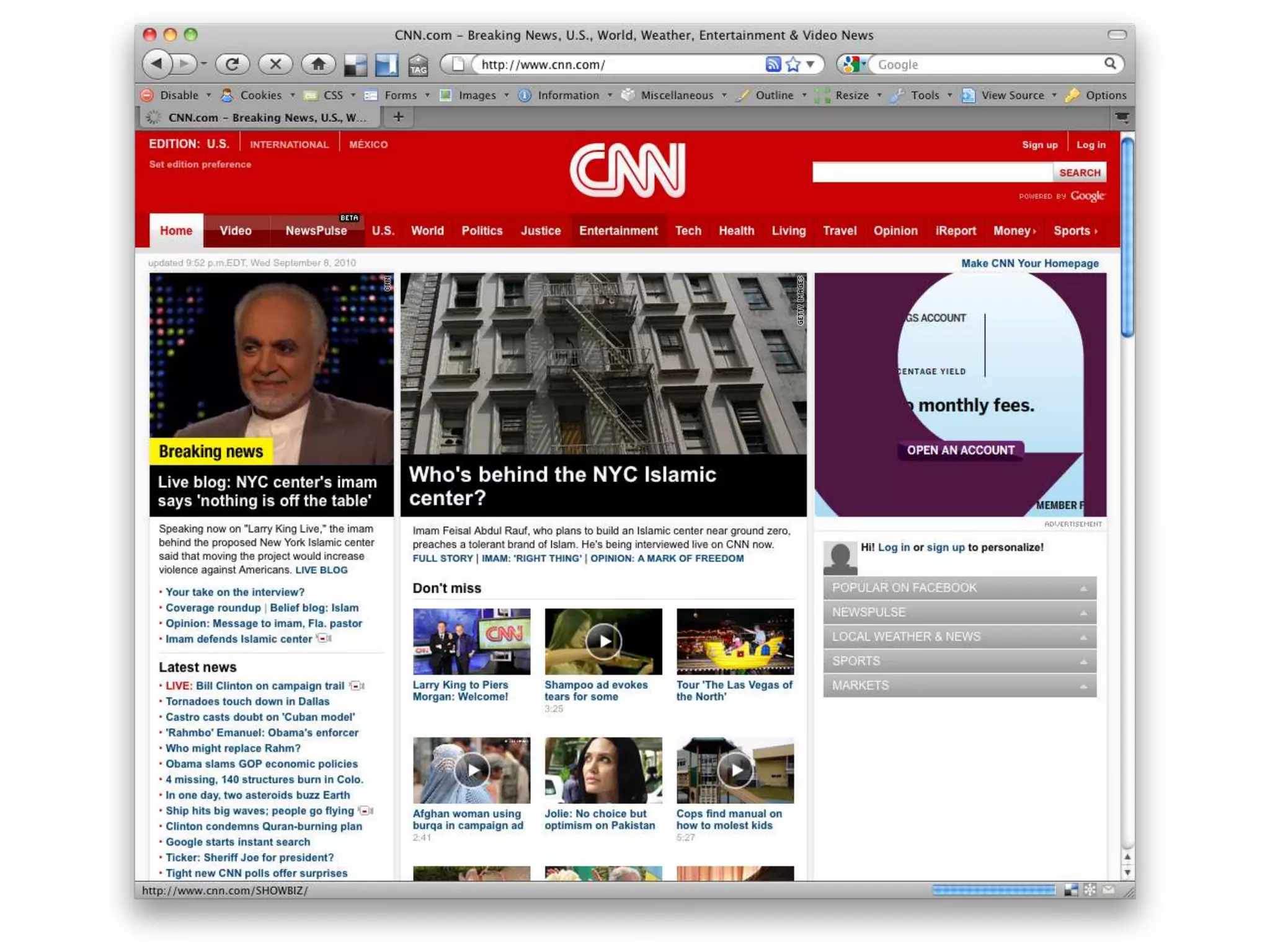This screenshot has height=952, width=1270.
Task: Open a new tab with plus button
Action: [x=398, y=117]
